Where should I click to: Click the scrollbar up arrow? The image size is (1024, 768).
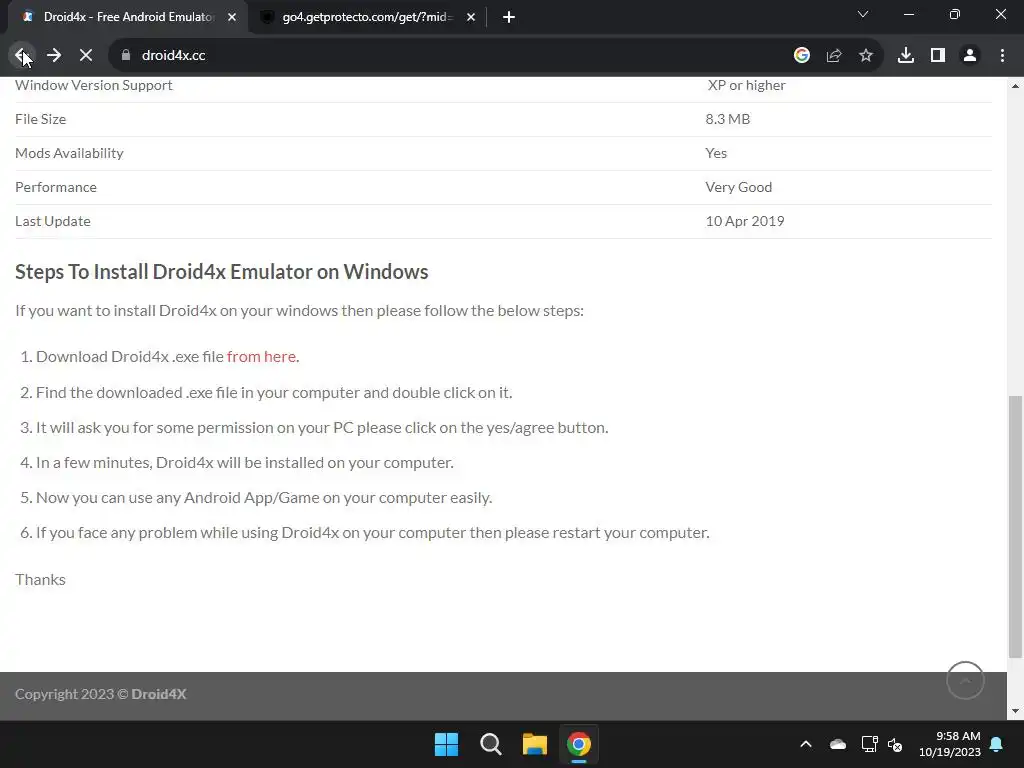(x=1015, y=86)
